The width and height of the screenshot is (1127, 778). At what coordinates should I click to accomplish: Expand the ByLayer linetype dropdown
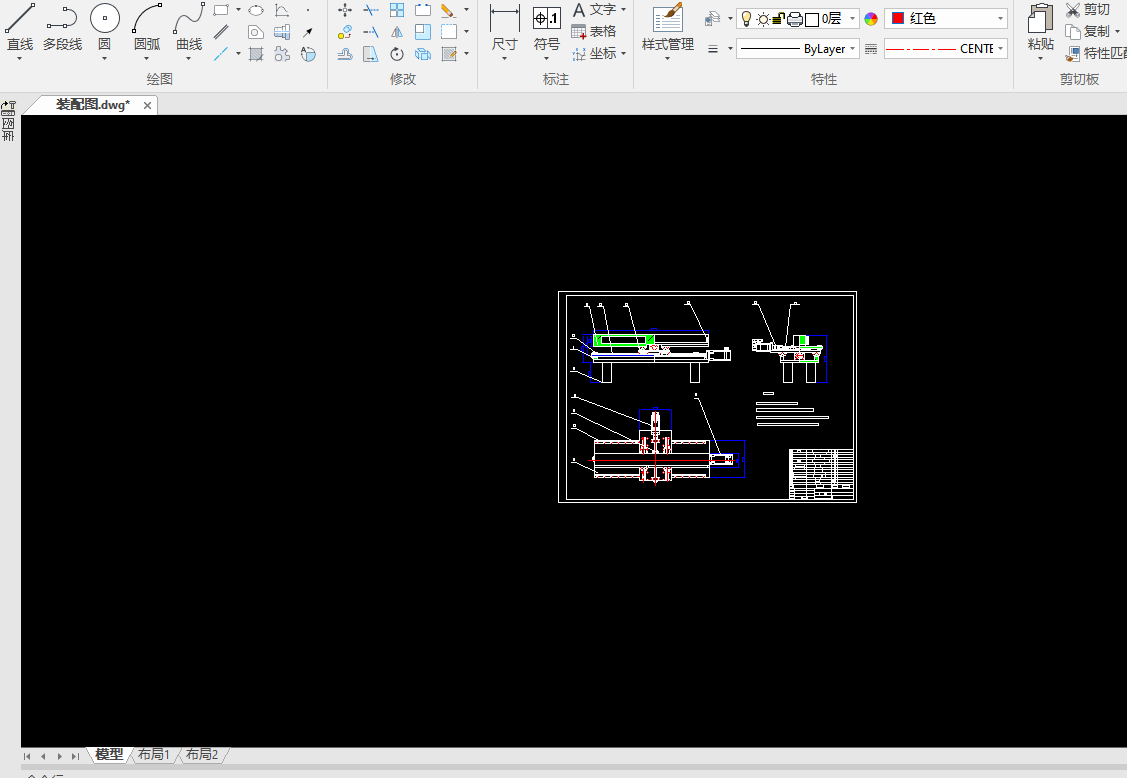click(x=797, y=49)
